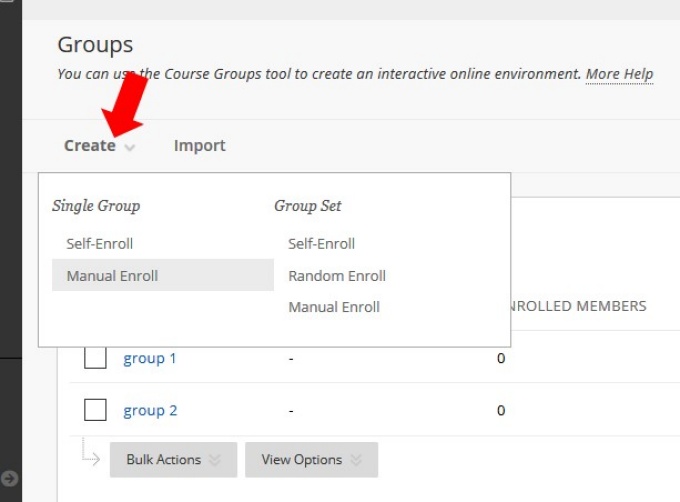Click the Import button
This screenshot has width=680, height=502.
click(199, 146)
